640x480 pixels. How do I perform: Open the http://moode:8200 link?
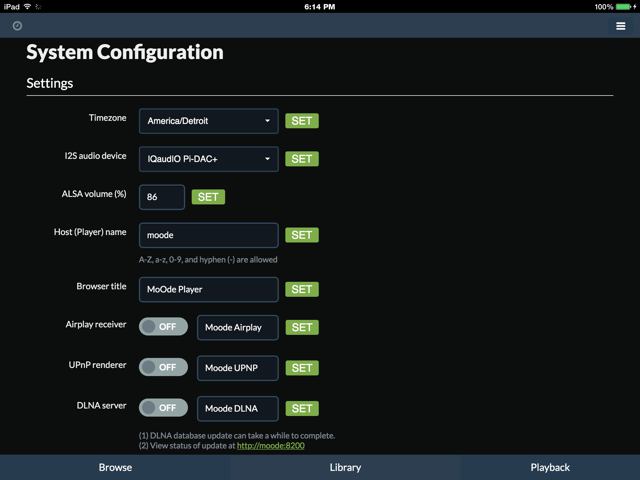[x=271, y=446]
